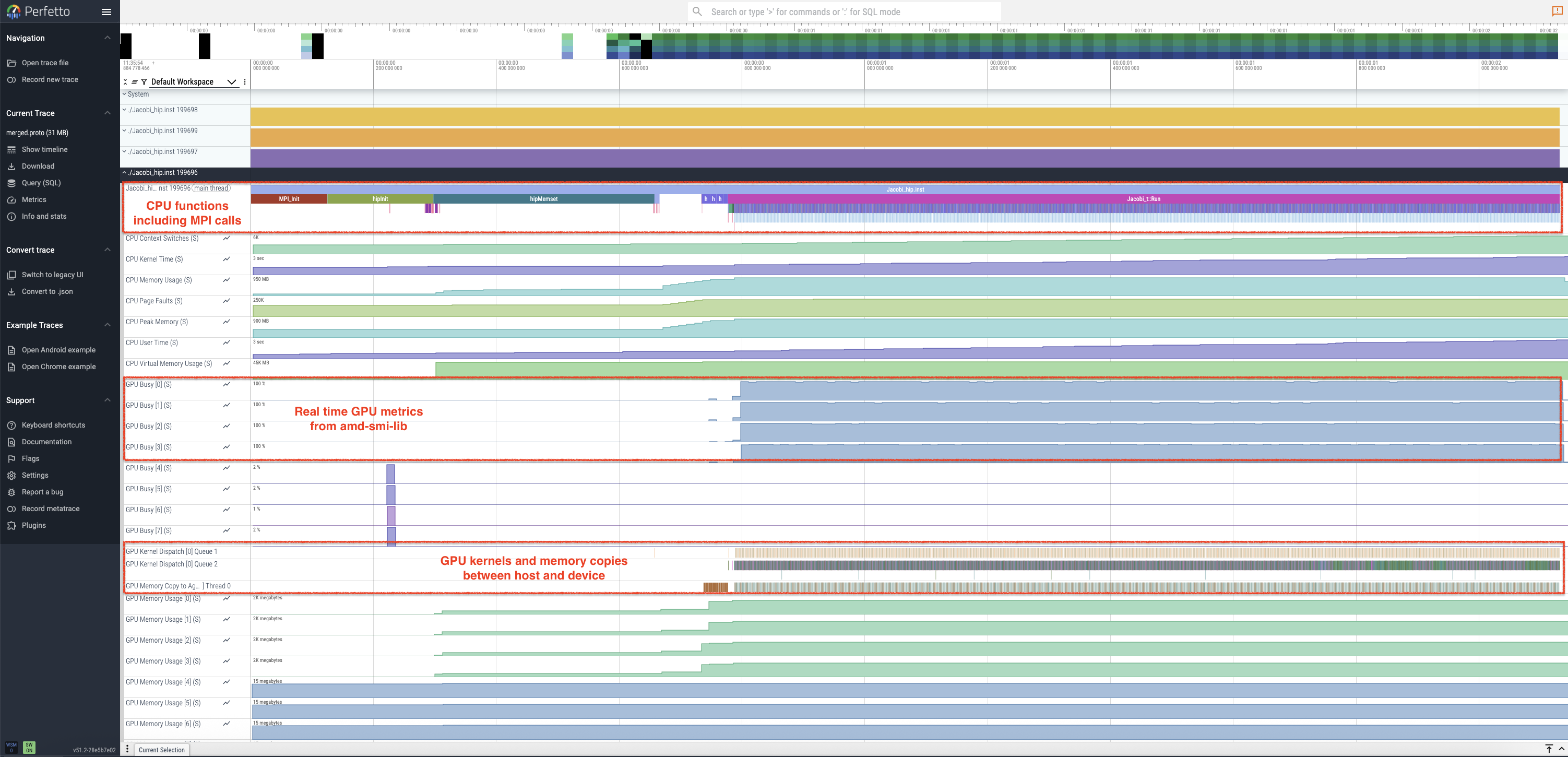Click the hamburger menu next to Perfetto logo
This screenshot has height=757, width=1568.
106,11
